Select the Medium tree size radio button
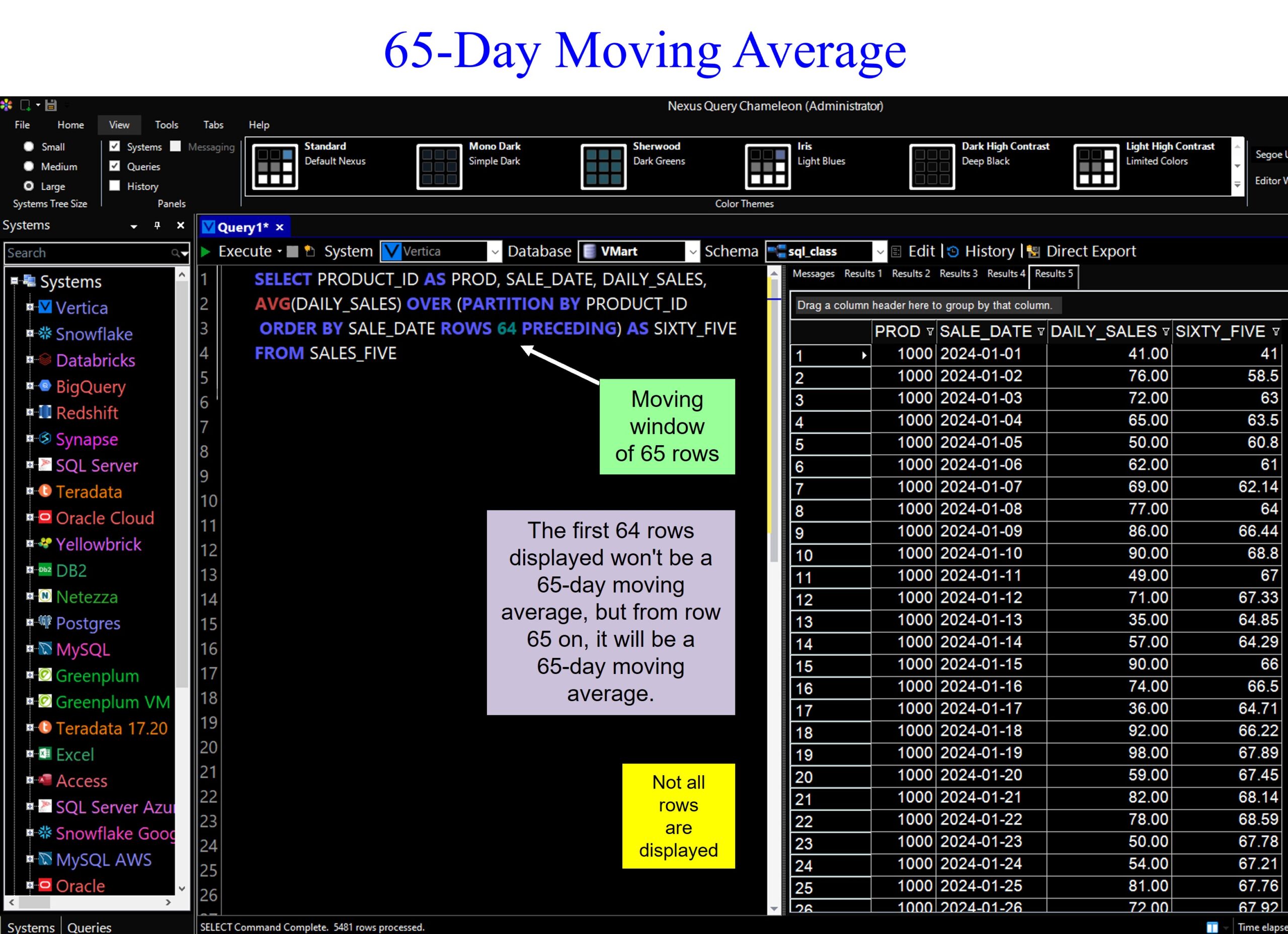This screenshot has width=1288, height=934. [29, 166]
